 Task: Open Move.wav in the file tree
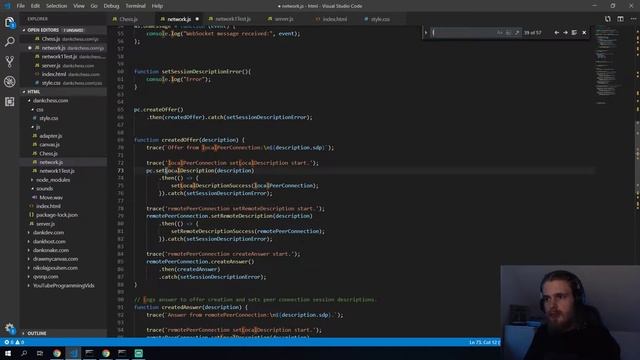pos(51,198)
